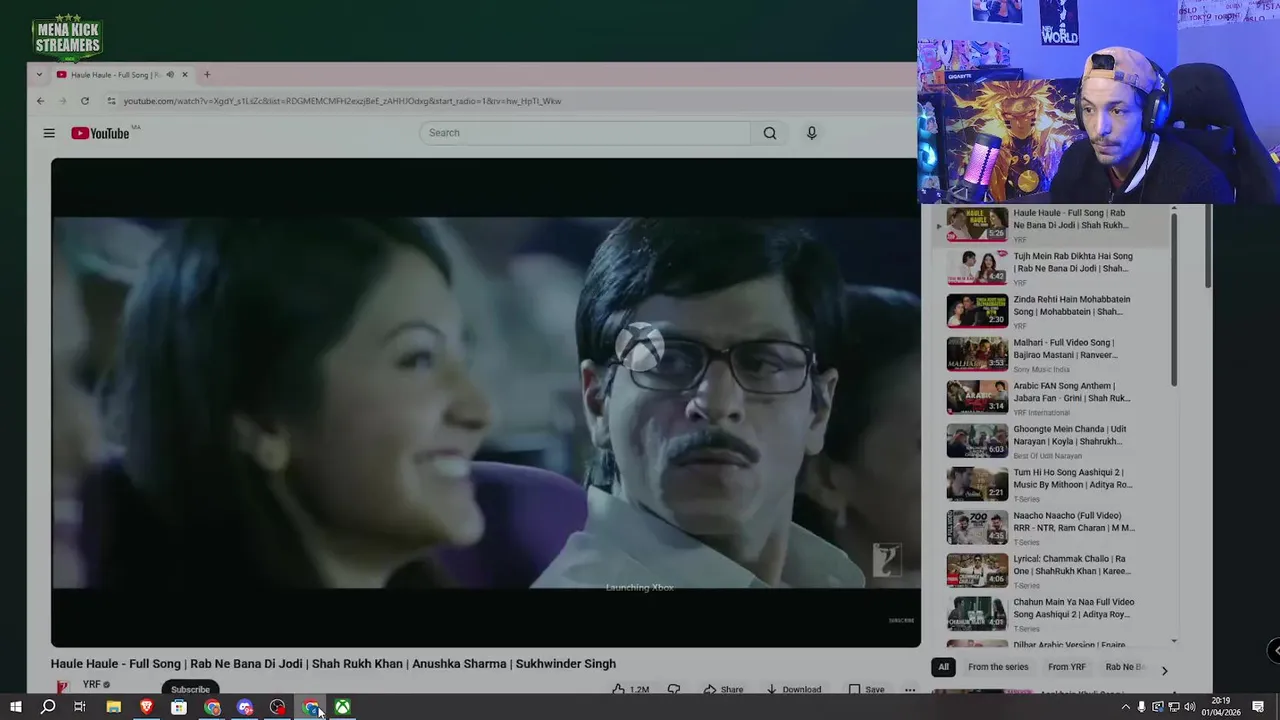Select the Rab Ne chip

[x=1125, y=667]
